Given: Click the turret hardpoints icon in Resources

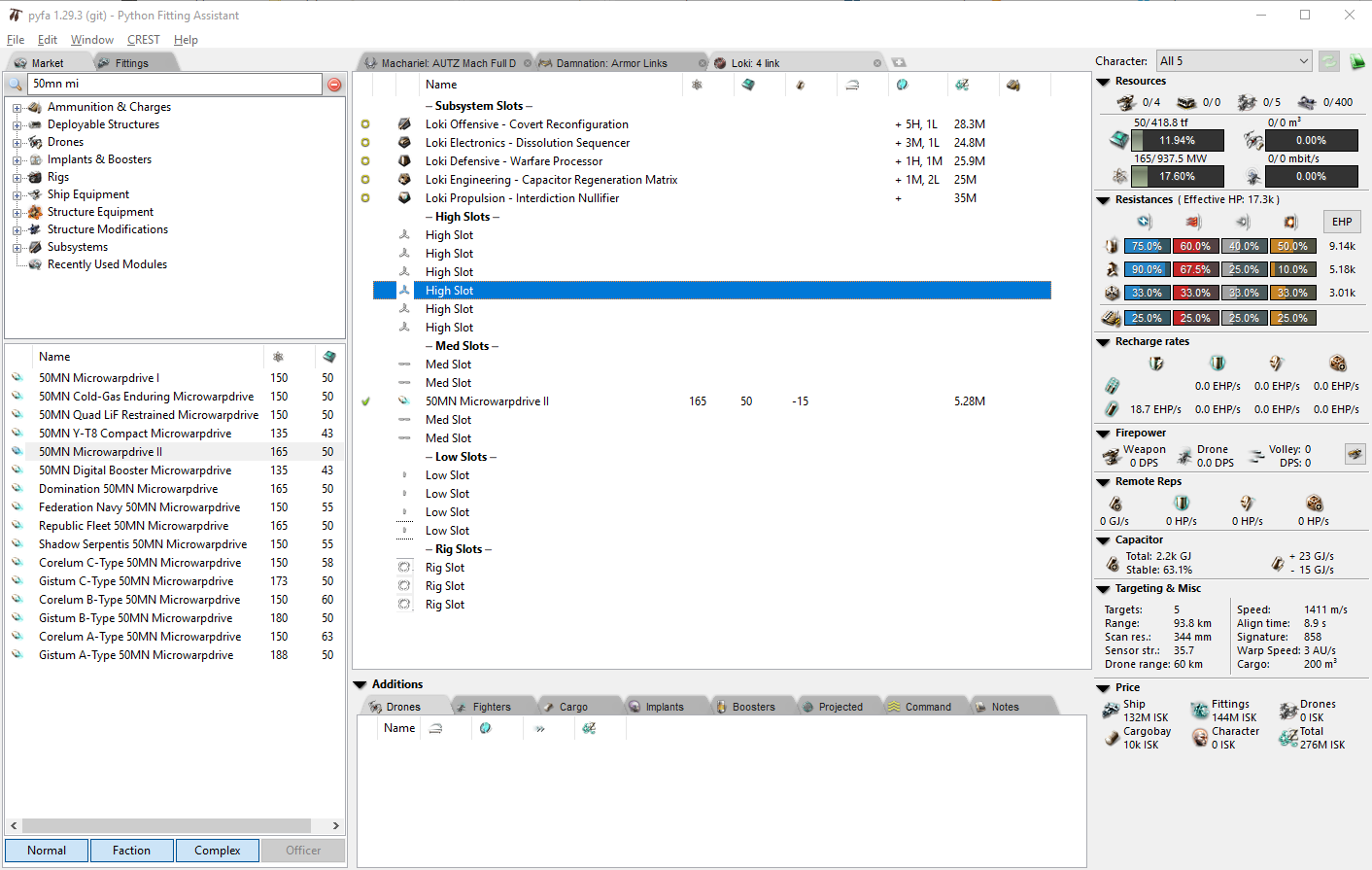Looking at the screenshot, I should pyautogui.click(x=1126, y=102).
